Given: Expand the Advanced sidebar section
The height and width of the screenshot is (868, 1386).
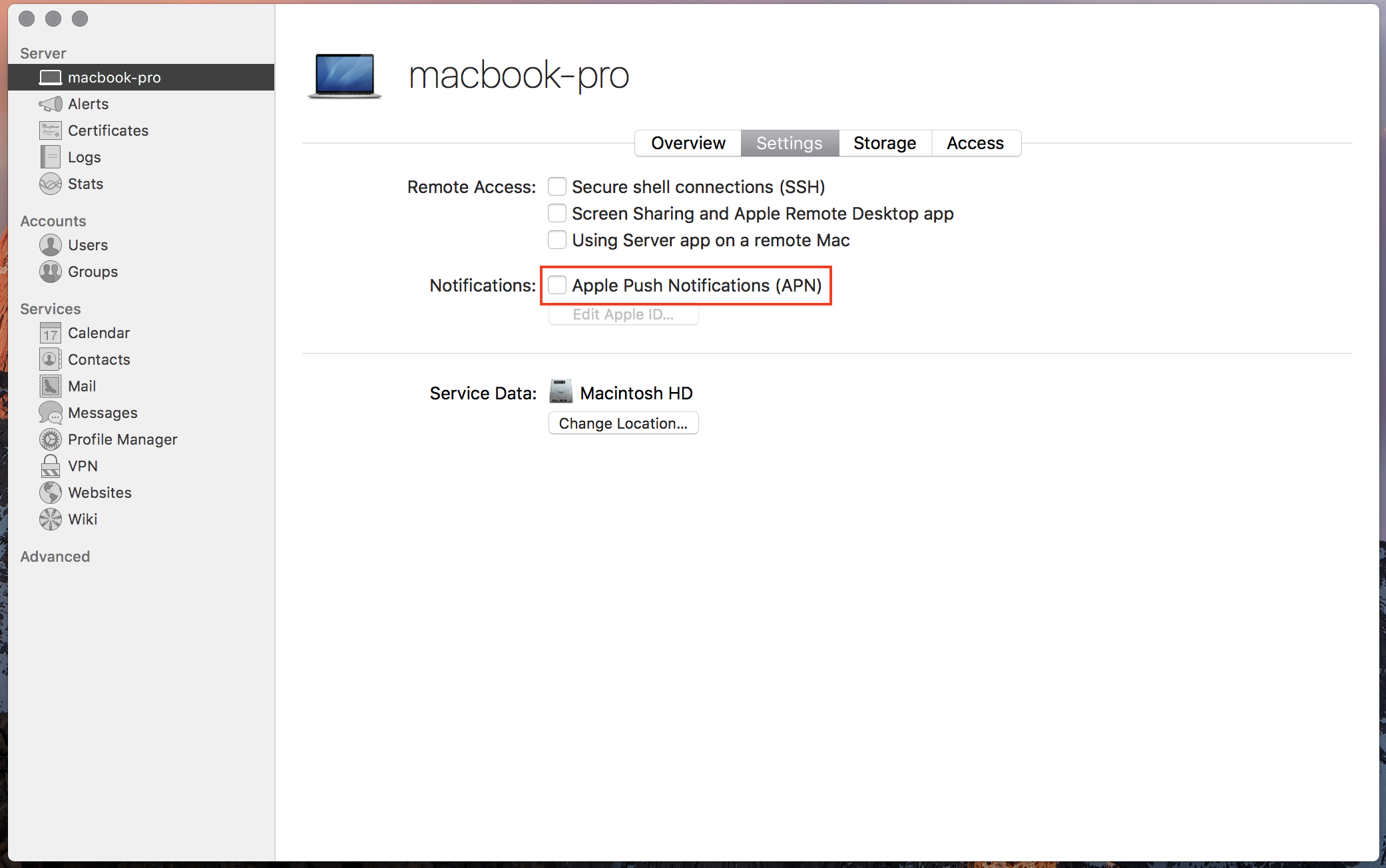Looking at the screenshot, I should tap(55, 556).
